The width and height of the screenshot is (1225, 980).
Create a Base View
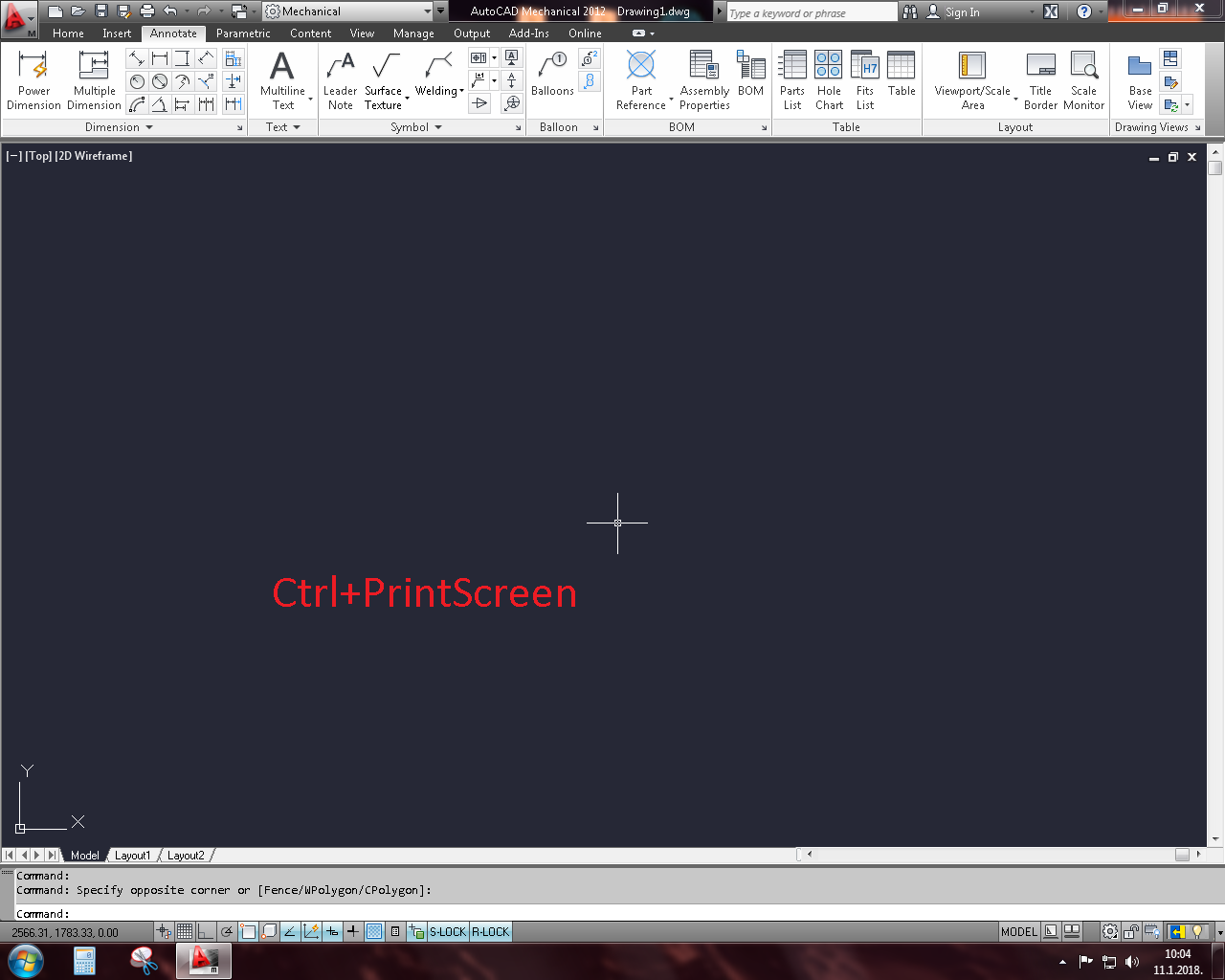click(x=1140, y=80)
